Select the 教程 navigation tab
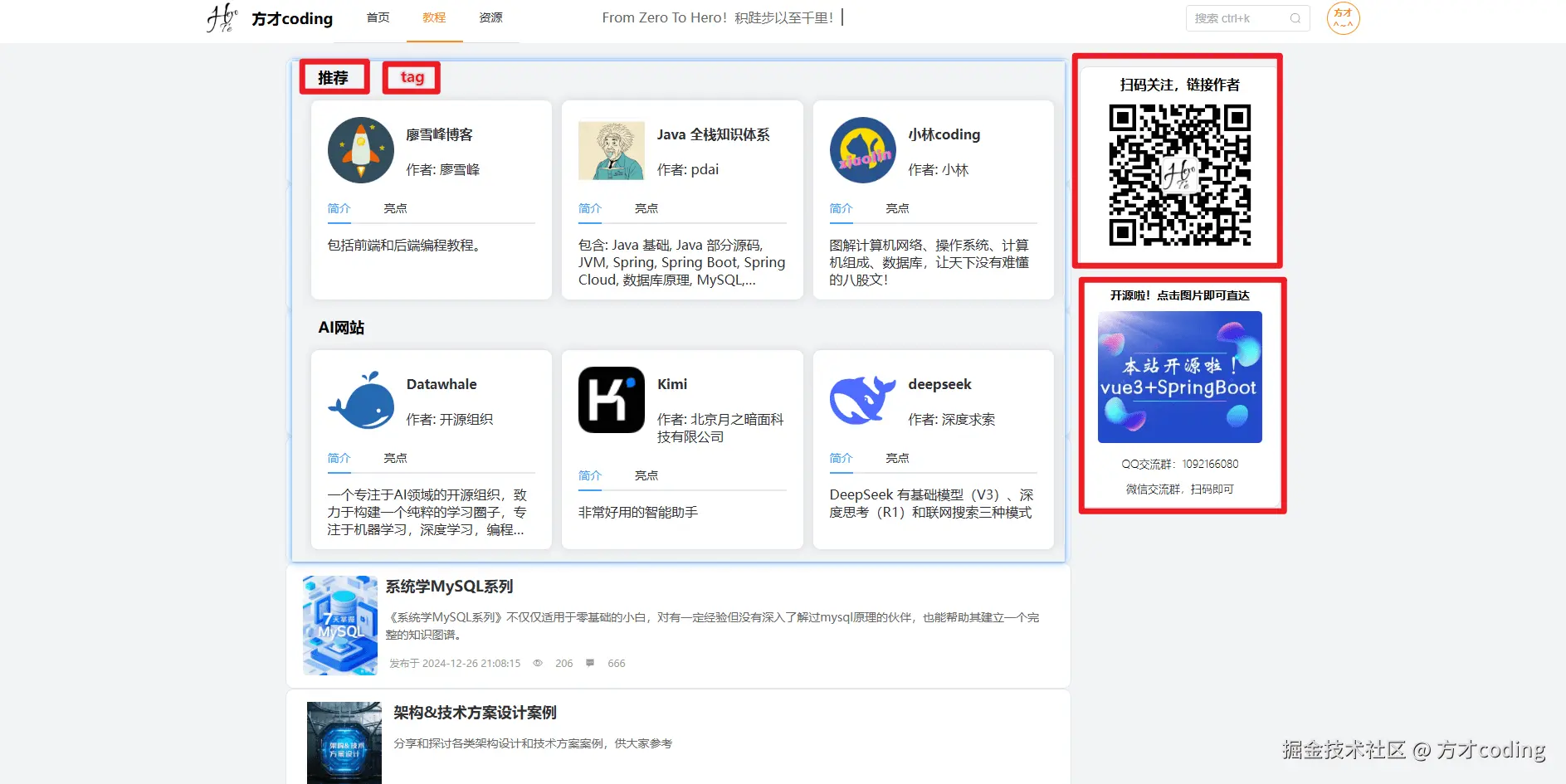This screenshot has height=784, width=1566. pyautogui.click(x=434, y=17)
